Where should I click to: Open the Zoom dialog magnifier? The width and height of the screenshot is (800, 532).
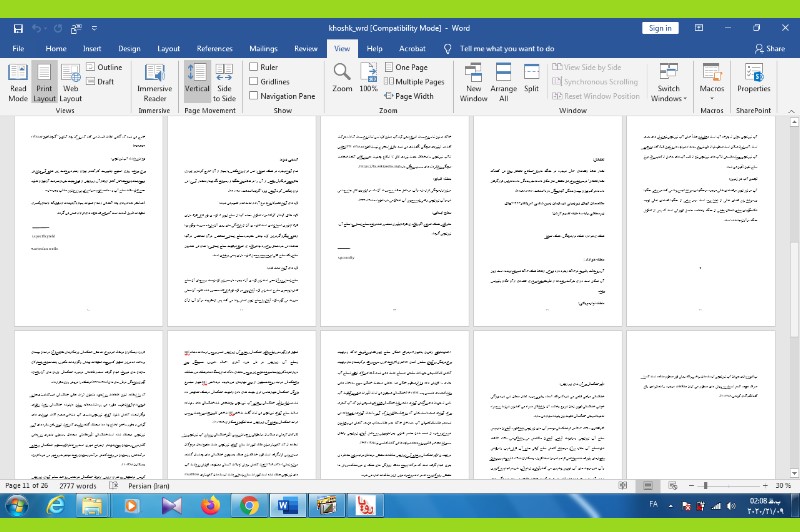coord(342,76)
